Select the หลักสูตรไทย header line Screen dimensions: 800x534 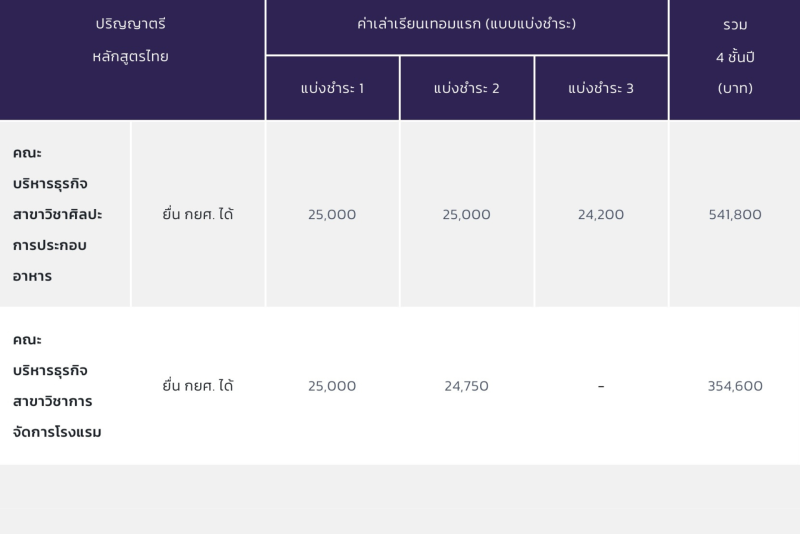point(130,56)
